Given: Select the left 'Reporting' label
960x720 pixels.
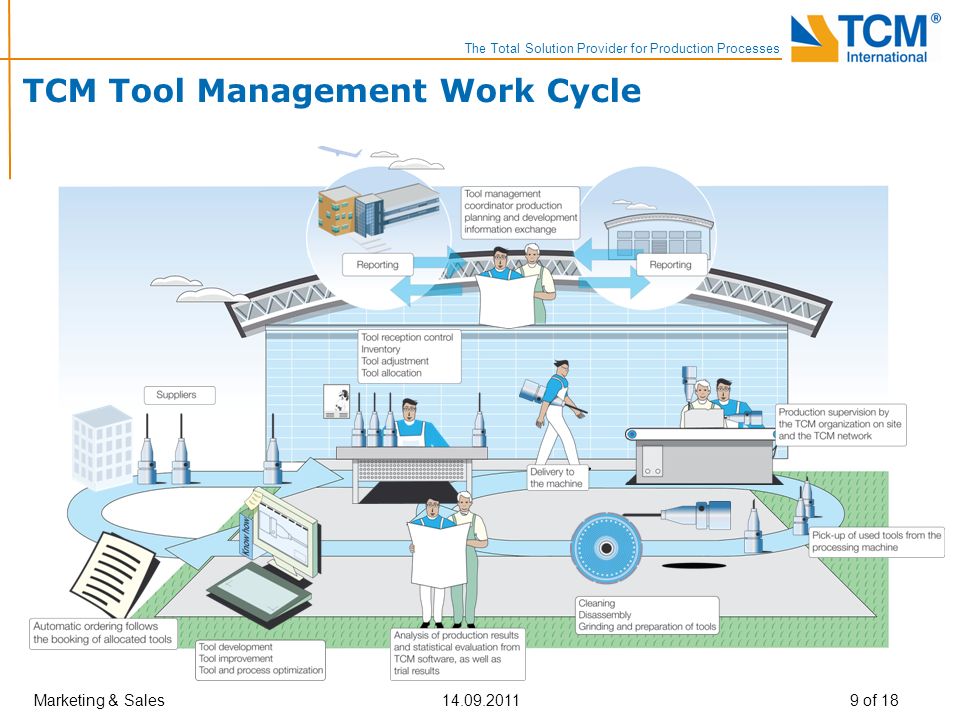Looking at the screenshot, I should point(377,264).
